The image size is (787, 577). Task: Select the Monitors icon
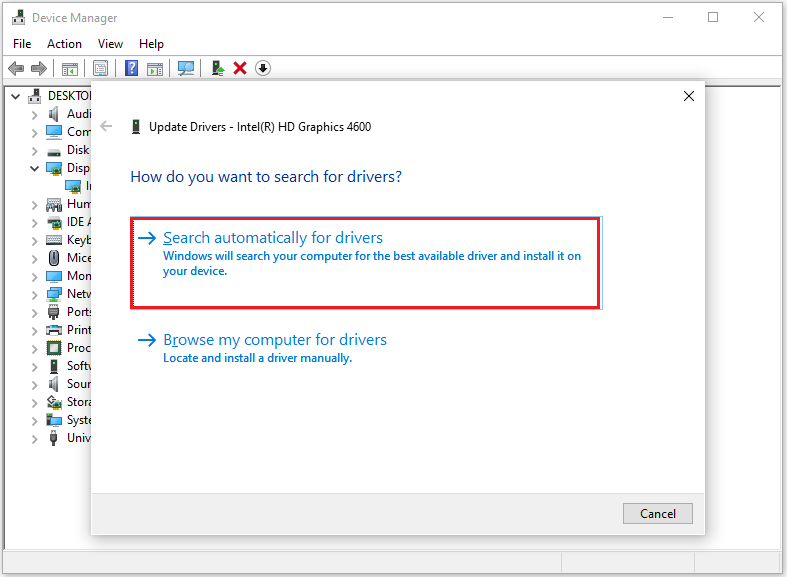(x=54, y=276)
